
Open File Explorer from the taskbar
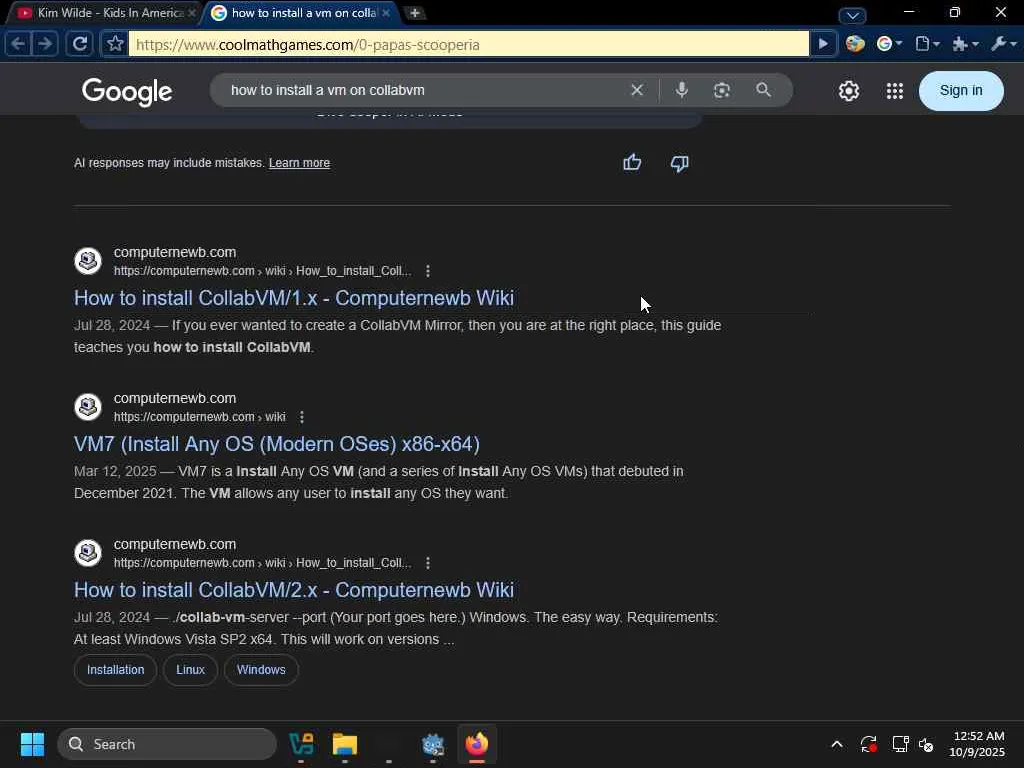pyautogui.click(x=345, y=744)
